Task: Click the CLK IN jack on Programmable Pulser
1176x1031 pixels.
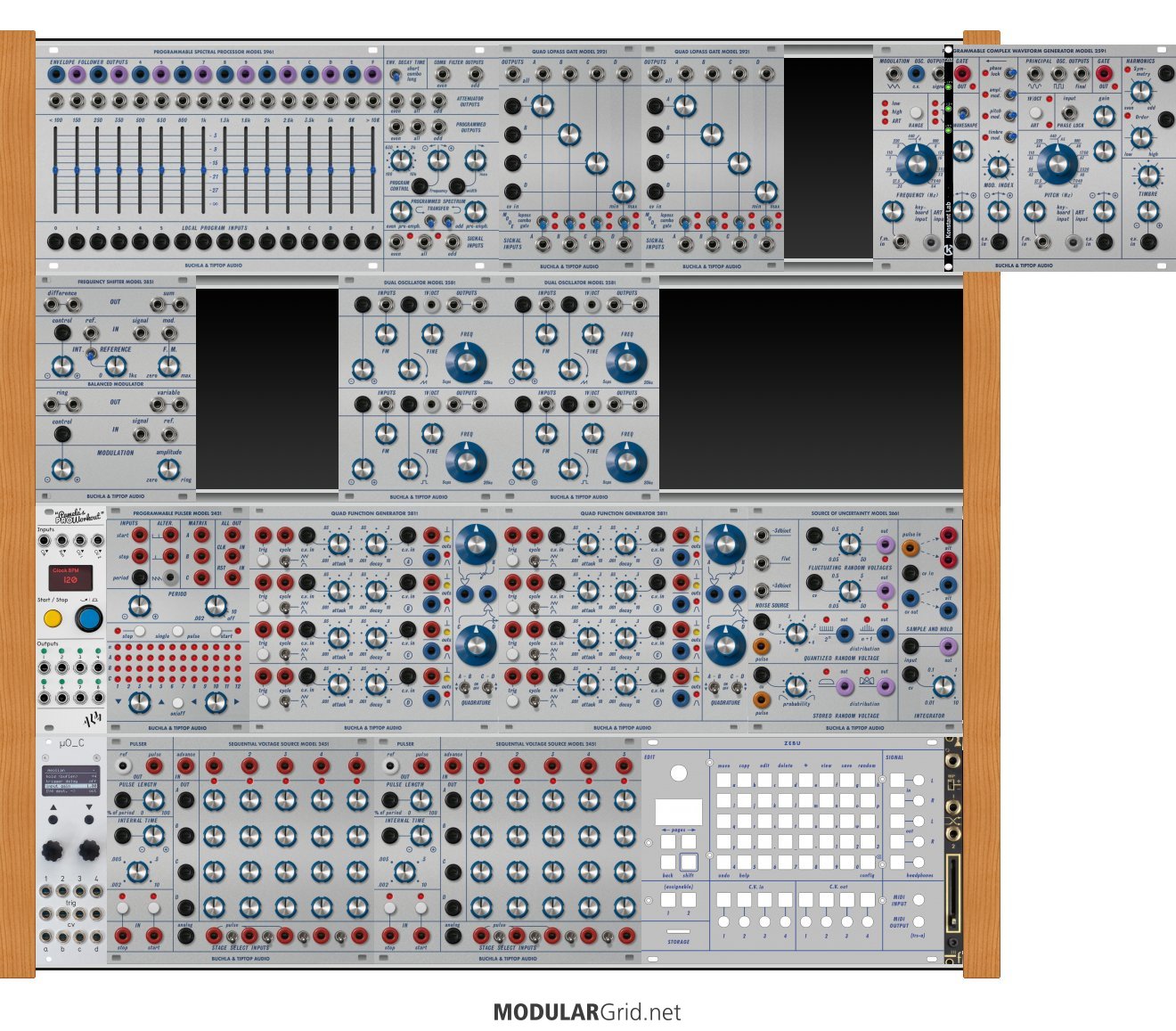Action: [x=233, y=556]
